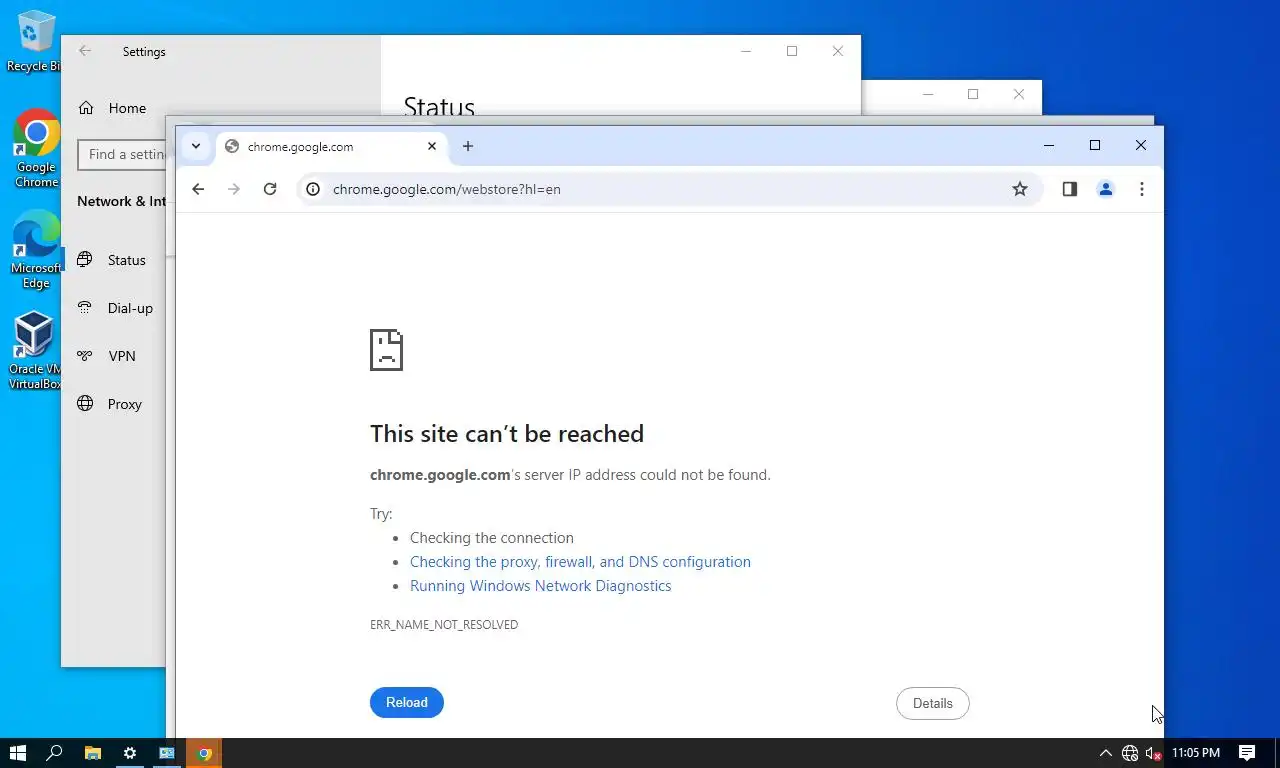Open taskbar search
The width and height of the screenshot is (1280, 768).
[55, 753]
